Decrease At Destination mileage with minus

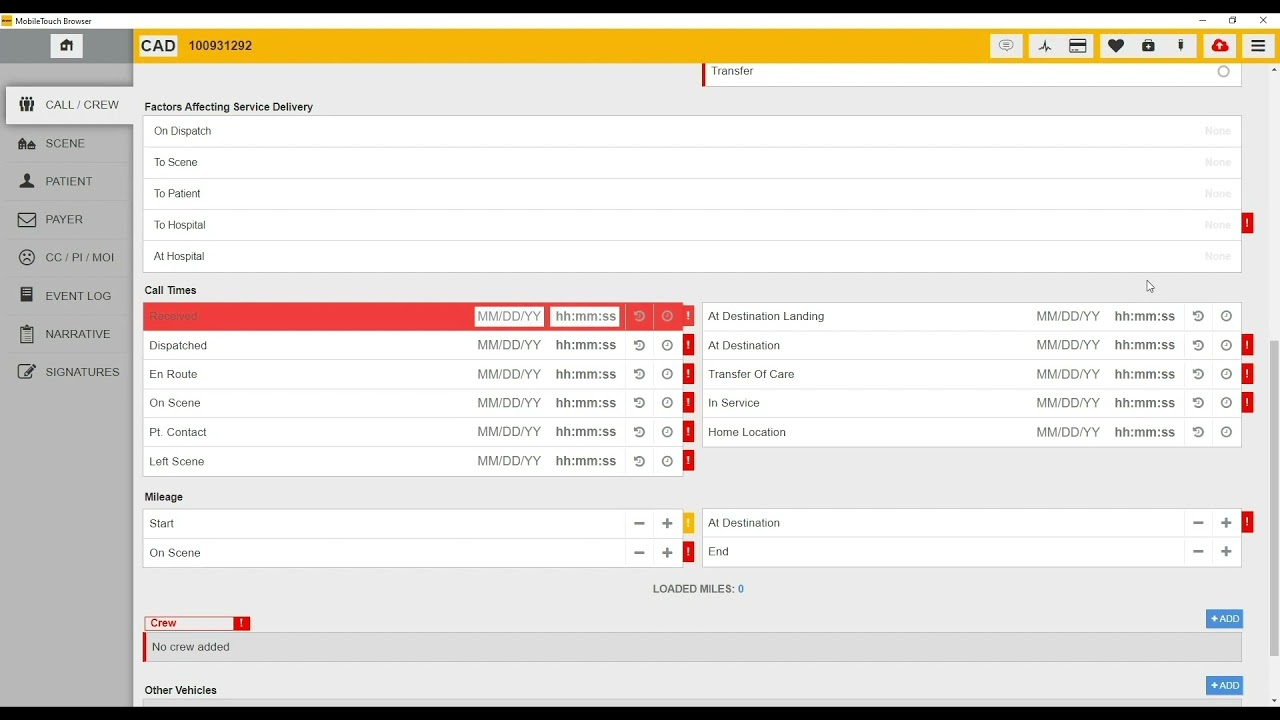(1198, 523)
